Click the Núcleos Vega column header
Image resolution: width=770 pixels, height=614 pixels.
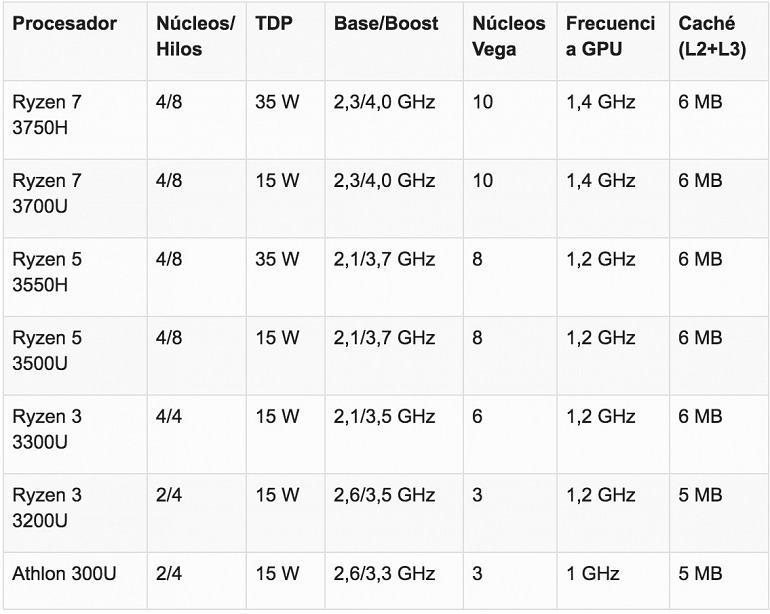click(508, 36)
